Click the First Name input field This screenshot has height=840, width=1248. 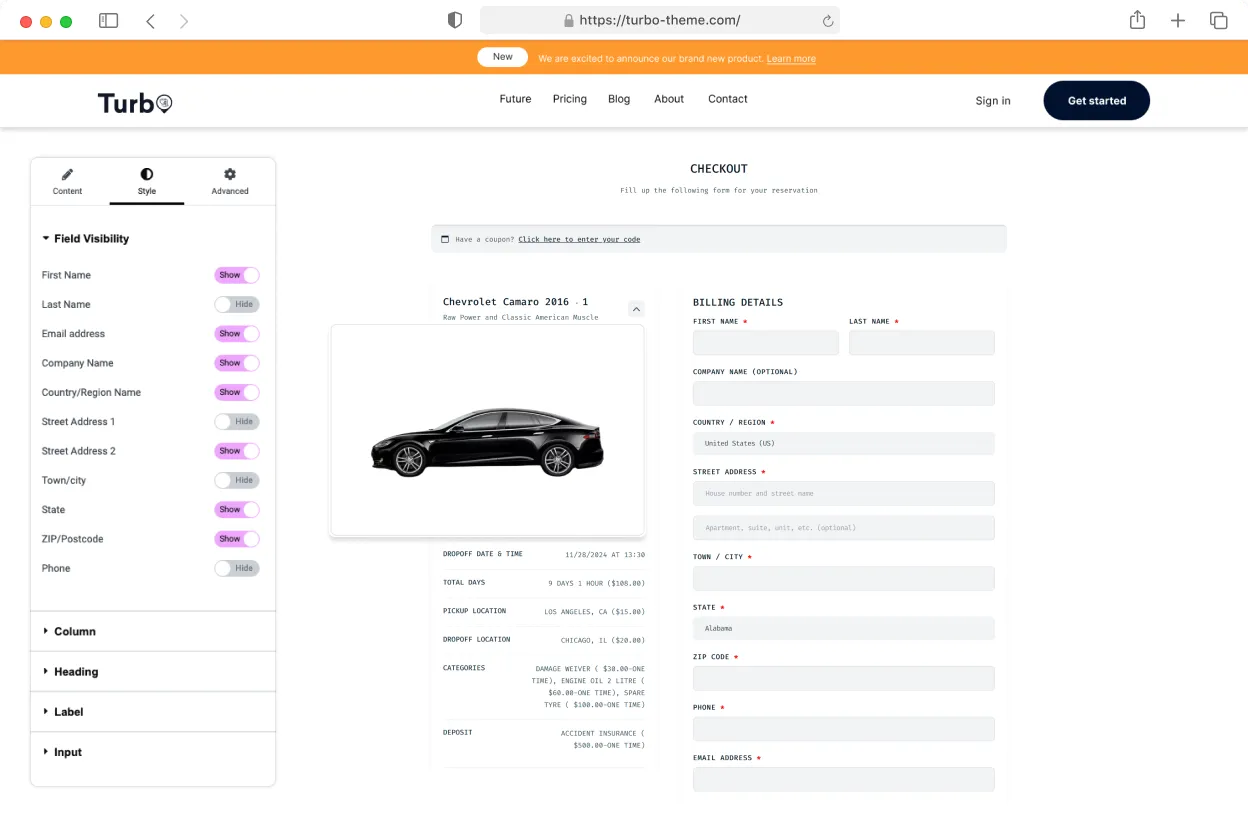pos(766,343)
